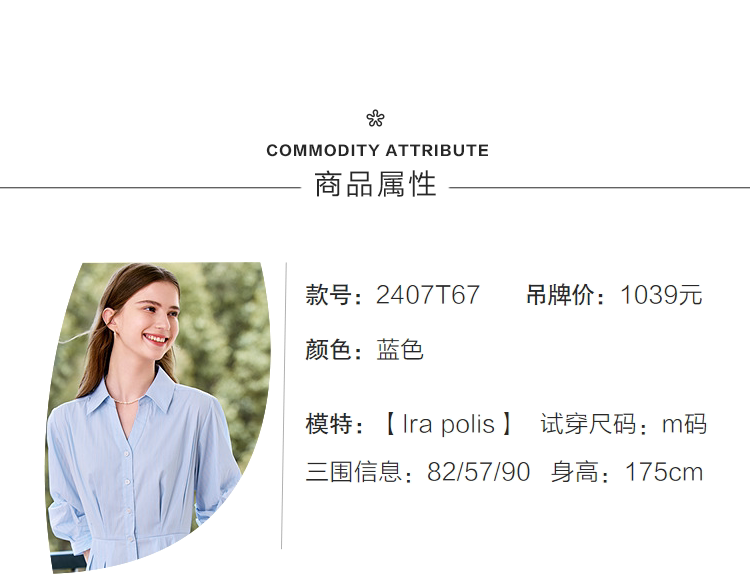Click the horizontal line left of 商品属性

pos(150,187)
